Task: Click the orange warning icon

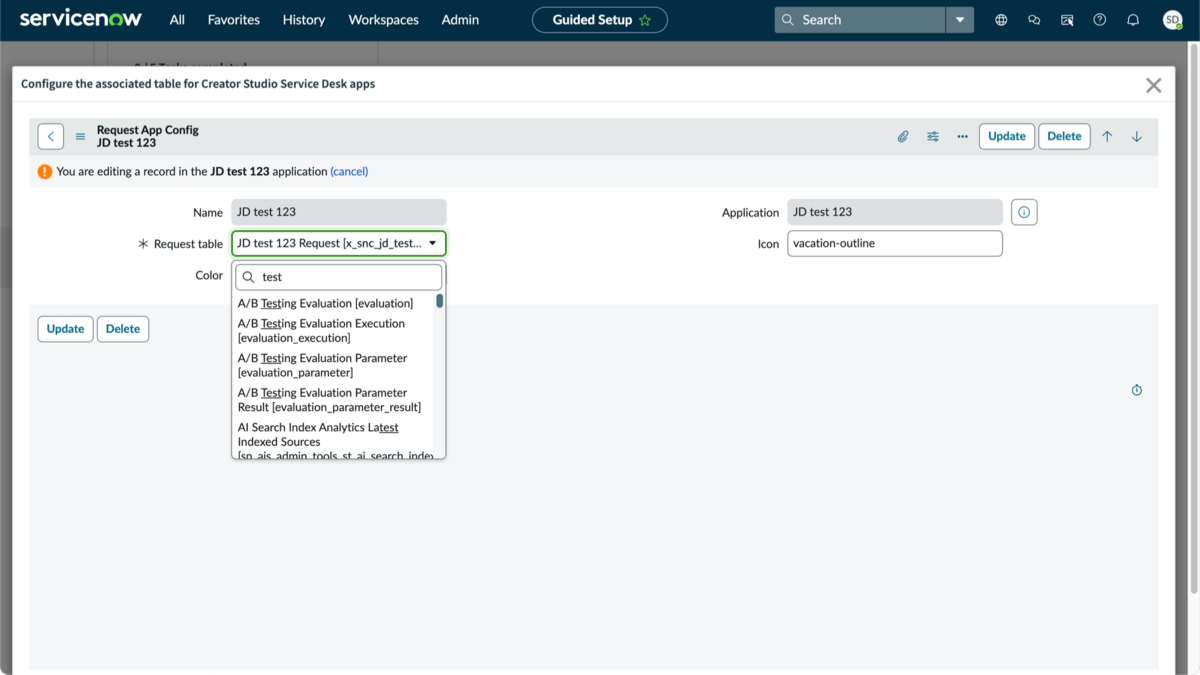Action: [45, 171]
